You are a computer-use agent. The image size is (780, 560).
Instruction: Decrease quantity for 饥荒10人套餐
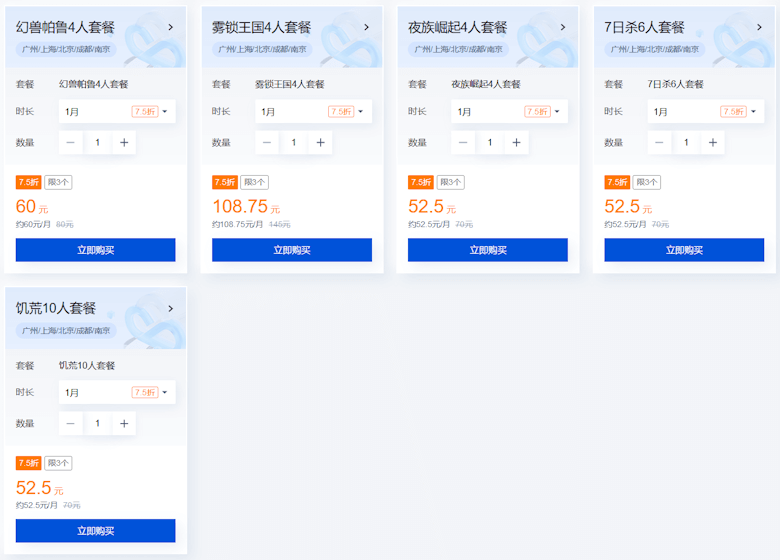click(71, 424)
